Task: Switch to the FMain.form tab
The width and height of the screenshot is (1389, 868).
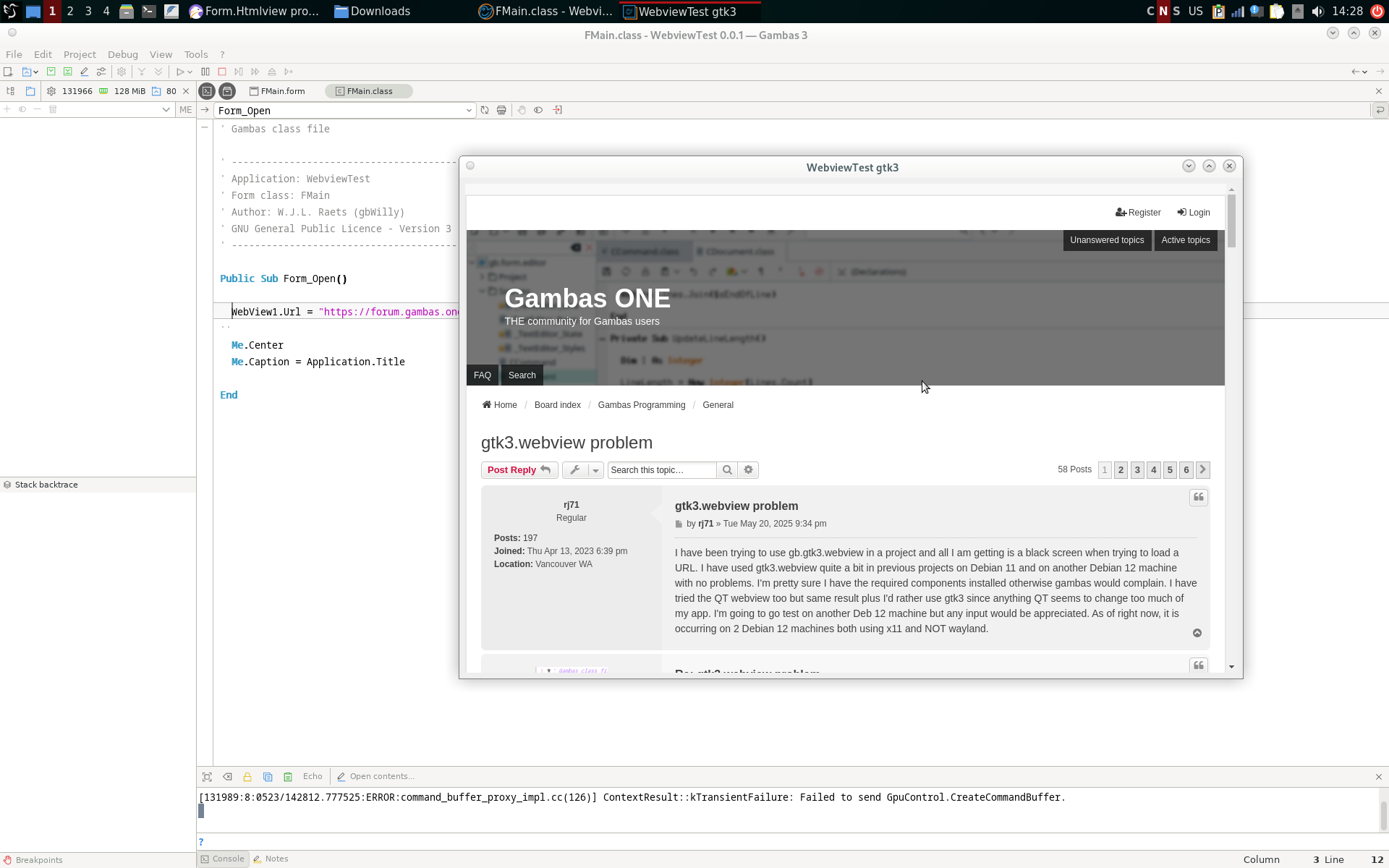Action: (x=278, y=91)
